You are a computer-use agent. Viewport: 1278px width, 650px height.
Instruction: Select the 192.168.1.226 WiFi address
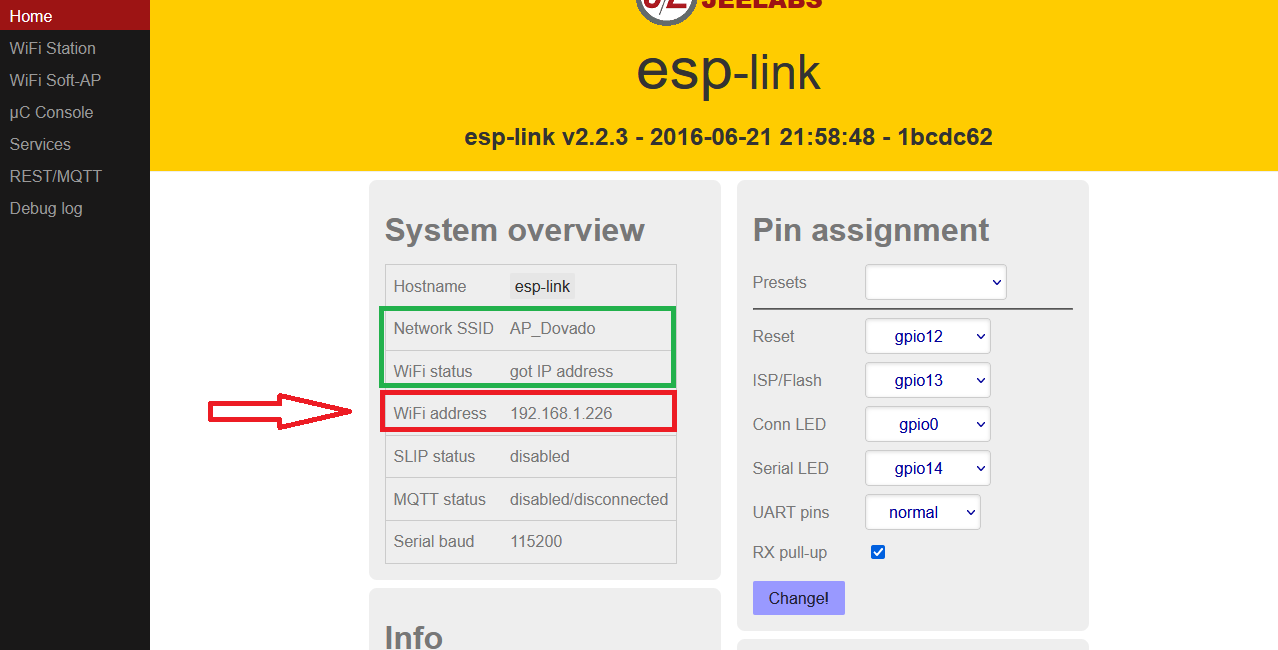click(561, 413)
